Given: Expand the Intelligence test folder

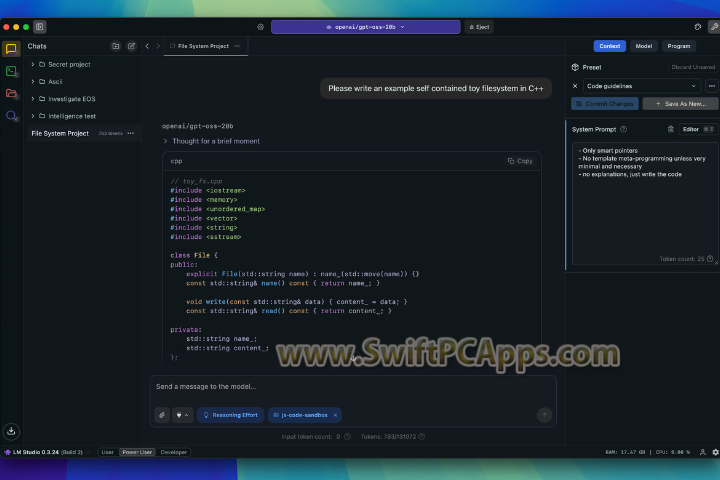Looking at the screenshot, I should (33, 116).
